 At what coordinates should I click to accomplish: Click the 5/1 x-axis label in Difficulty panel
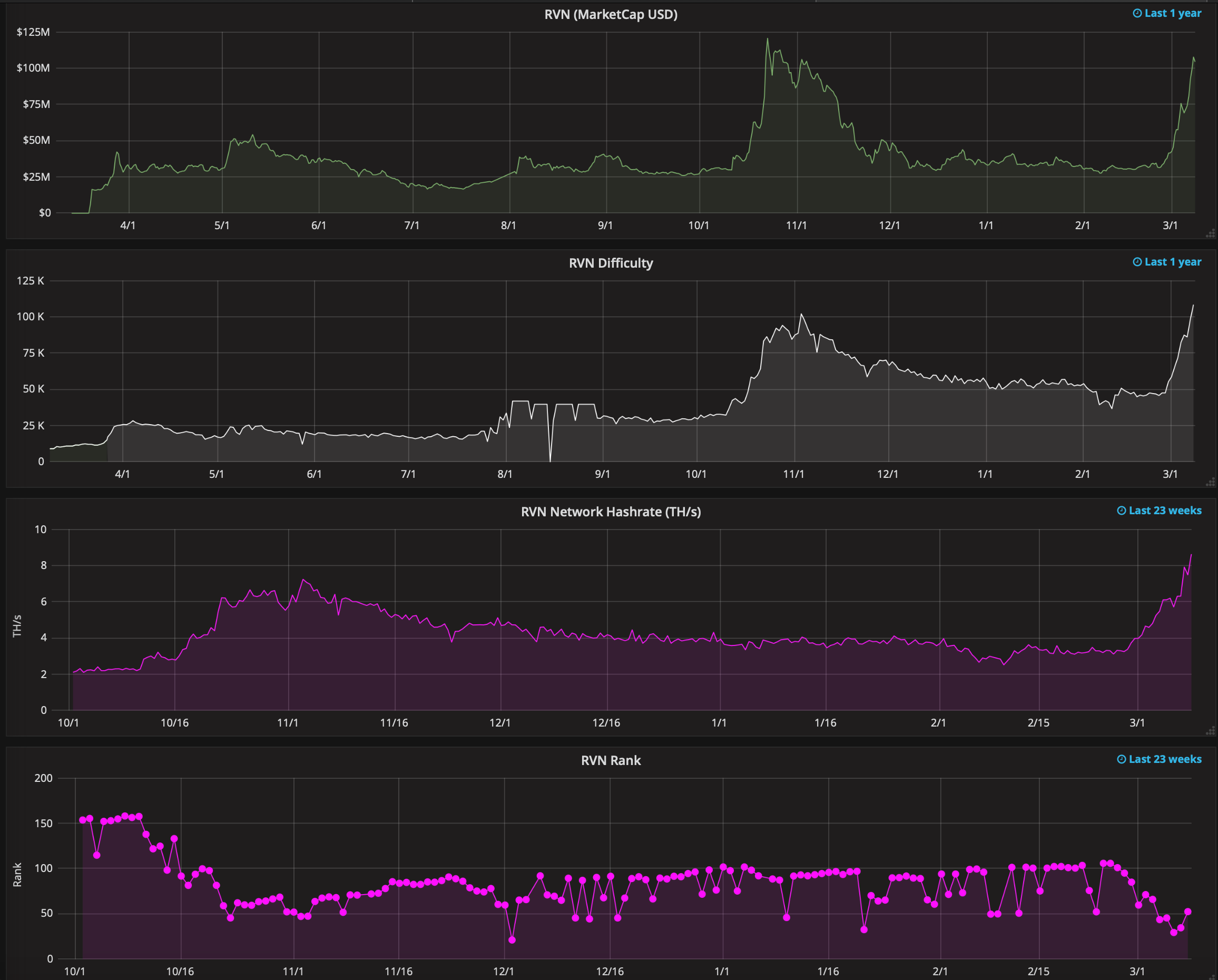click(x=217, y=474)
